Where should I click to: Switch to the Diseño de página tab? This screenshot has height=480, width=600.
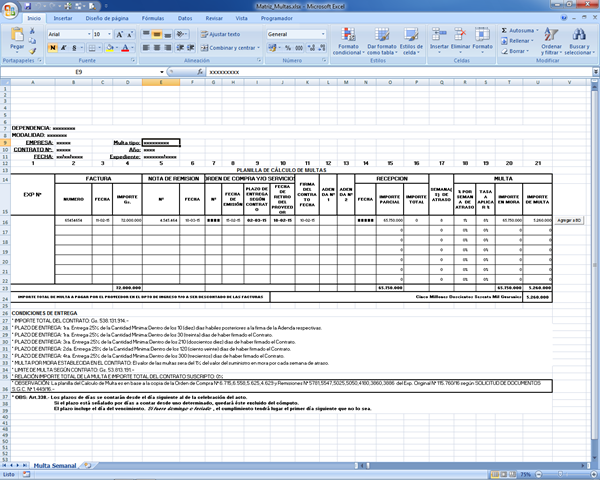tap(108, 19)
